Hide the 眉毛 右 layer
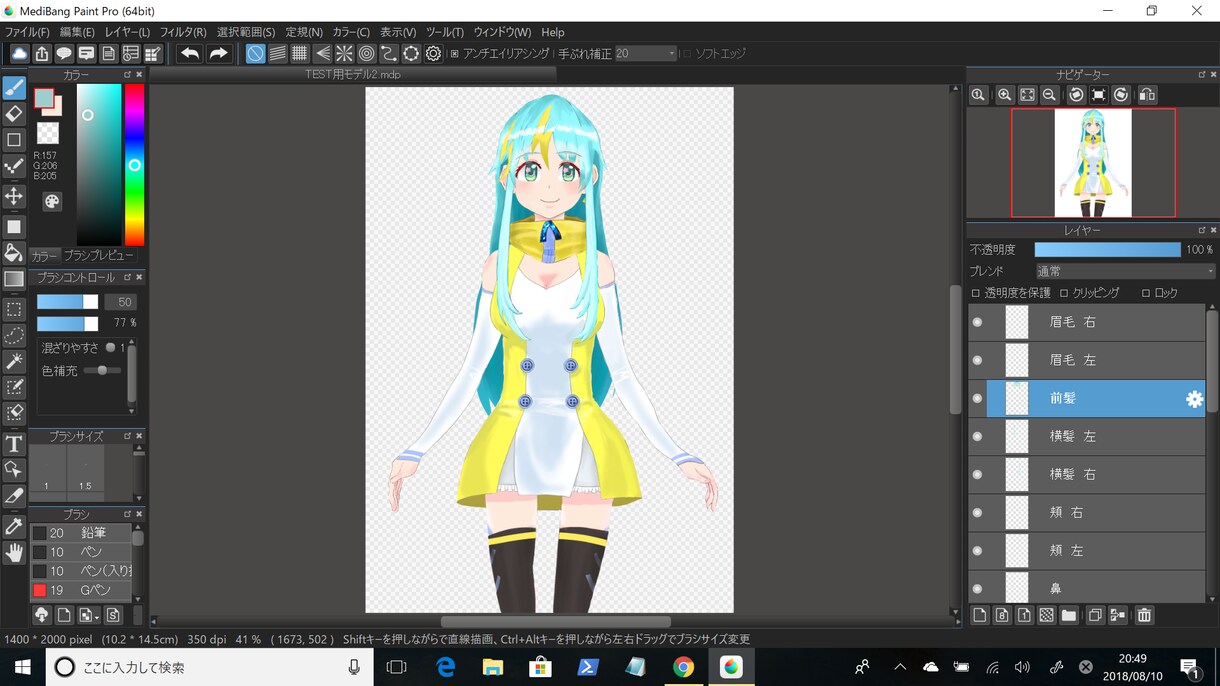This screenshot has height=686, width=1220. click(x=977, y=322)
